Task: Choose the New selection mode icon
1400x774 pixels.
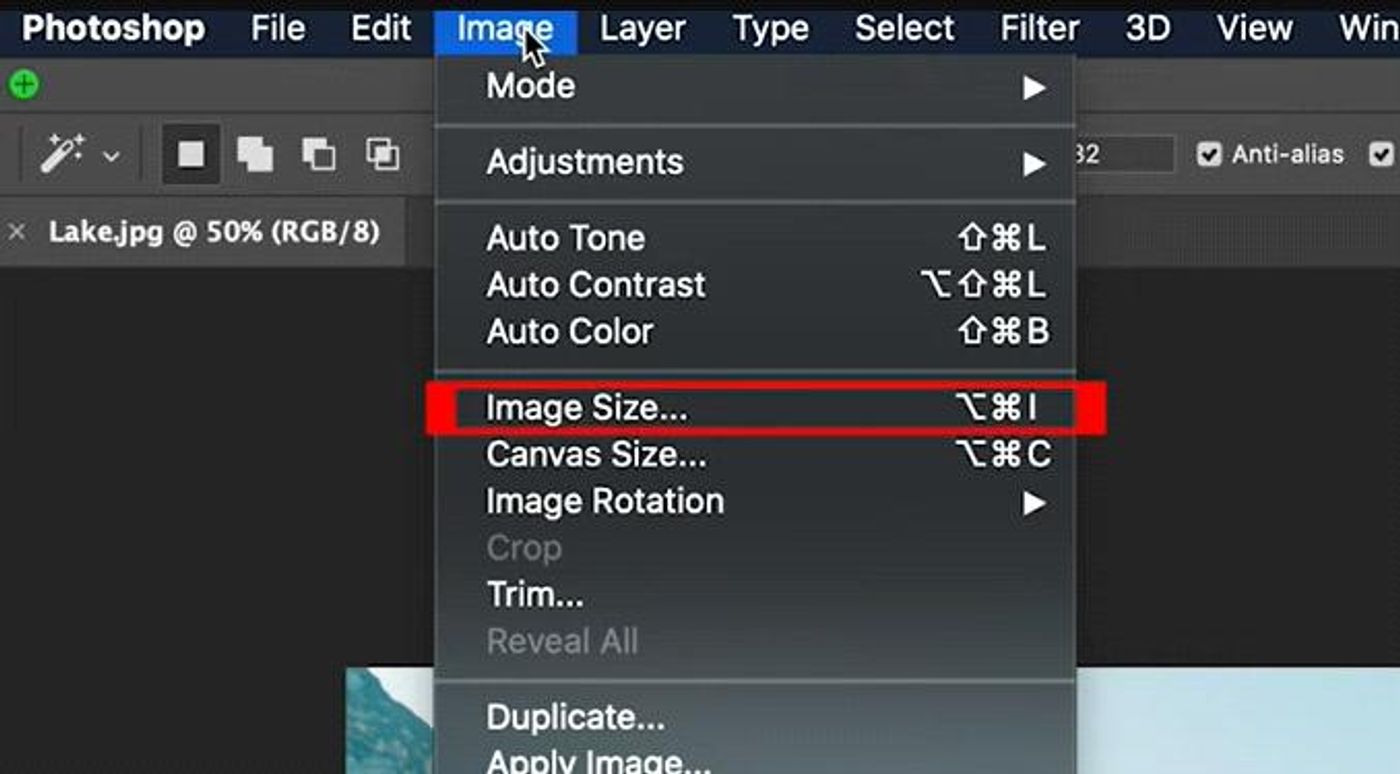Action: click(191, 154)
